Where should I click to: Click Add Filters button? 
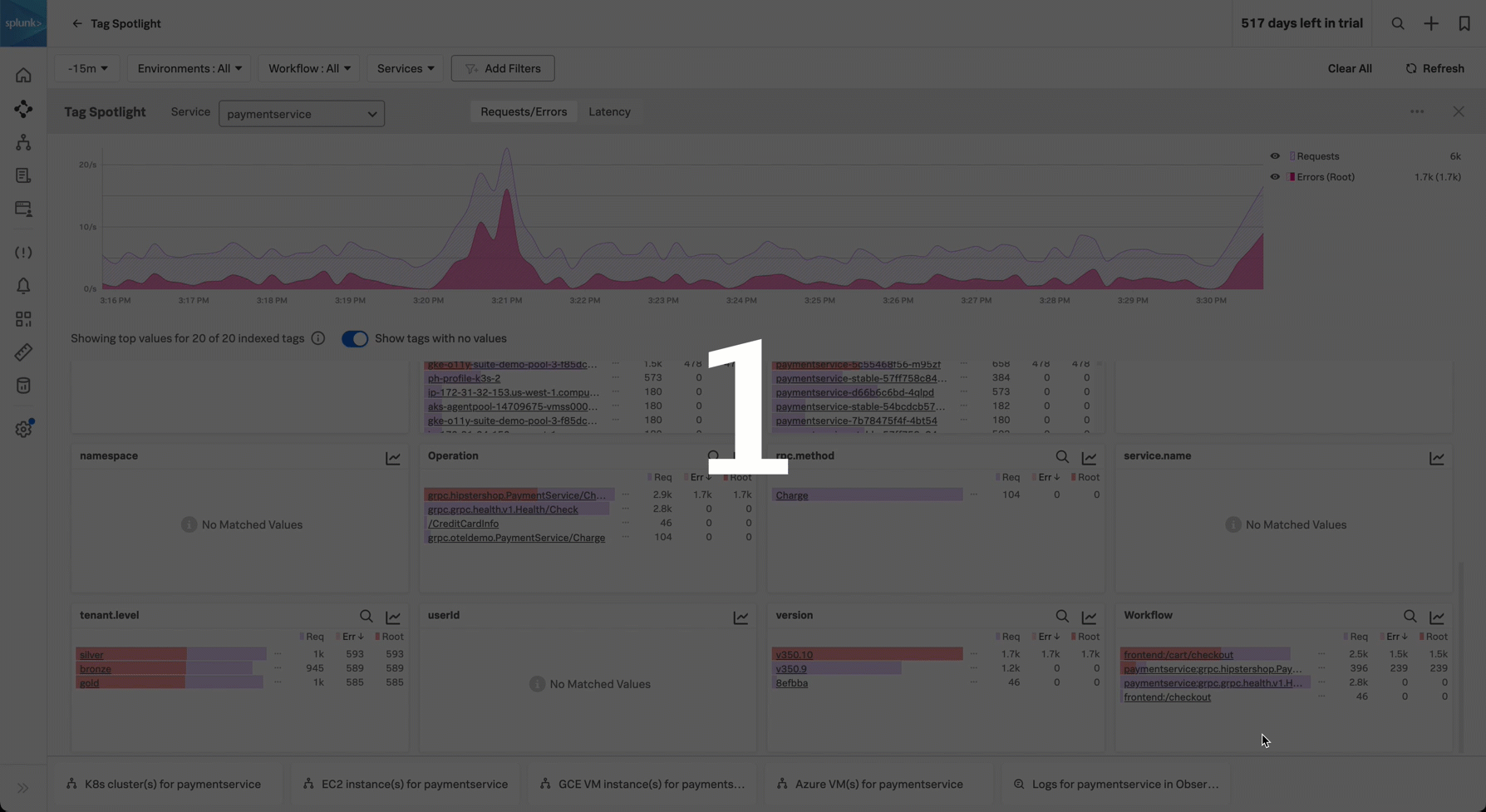(x=503, y=68)
